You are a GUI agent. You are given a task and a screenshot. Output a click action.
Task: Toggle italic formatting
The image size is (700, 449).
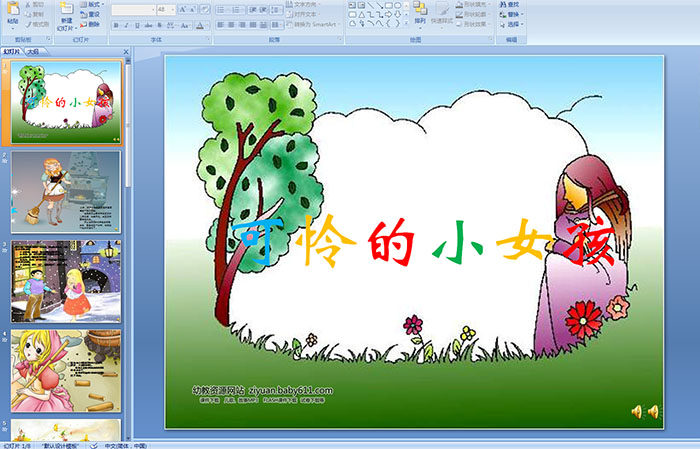click(x=124, y=25)
